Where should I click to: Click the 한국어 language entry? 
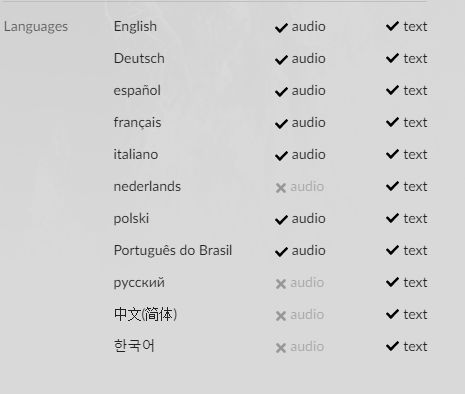[x=134, y=346]
